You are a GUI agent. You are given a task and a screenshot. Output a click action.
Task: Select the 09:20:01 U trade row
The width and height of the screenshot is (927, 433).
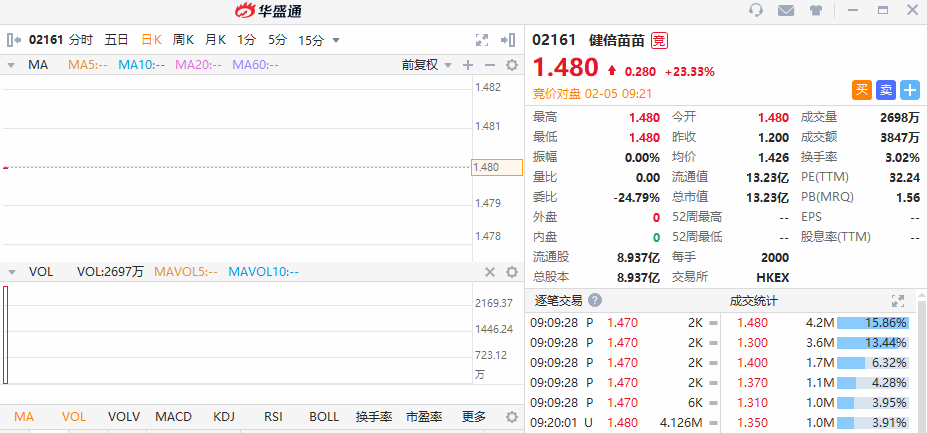[623, 422]
